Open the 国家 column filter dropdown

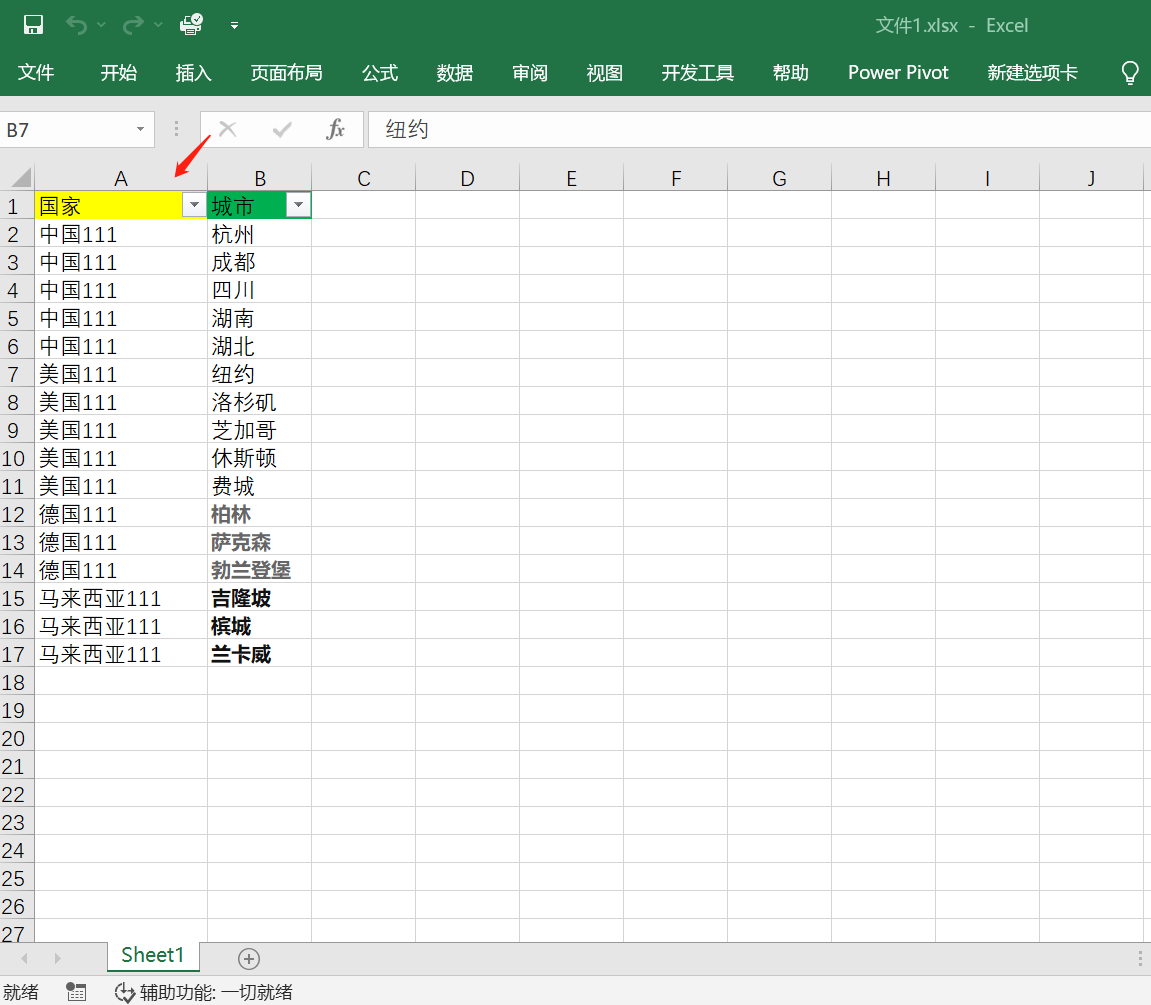pos(194,205)
